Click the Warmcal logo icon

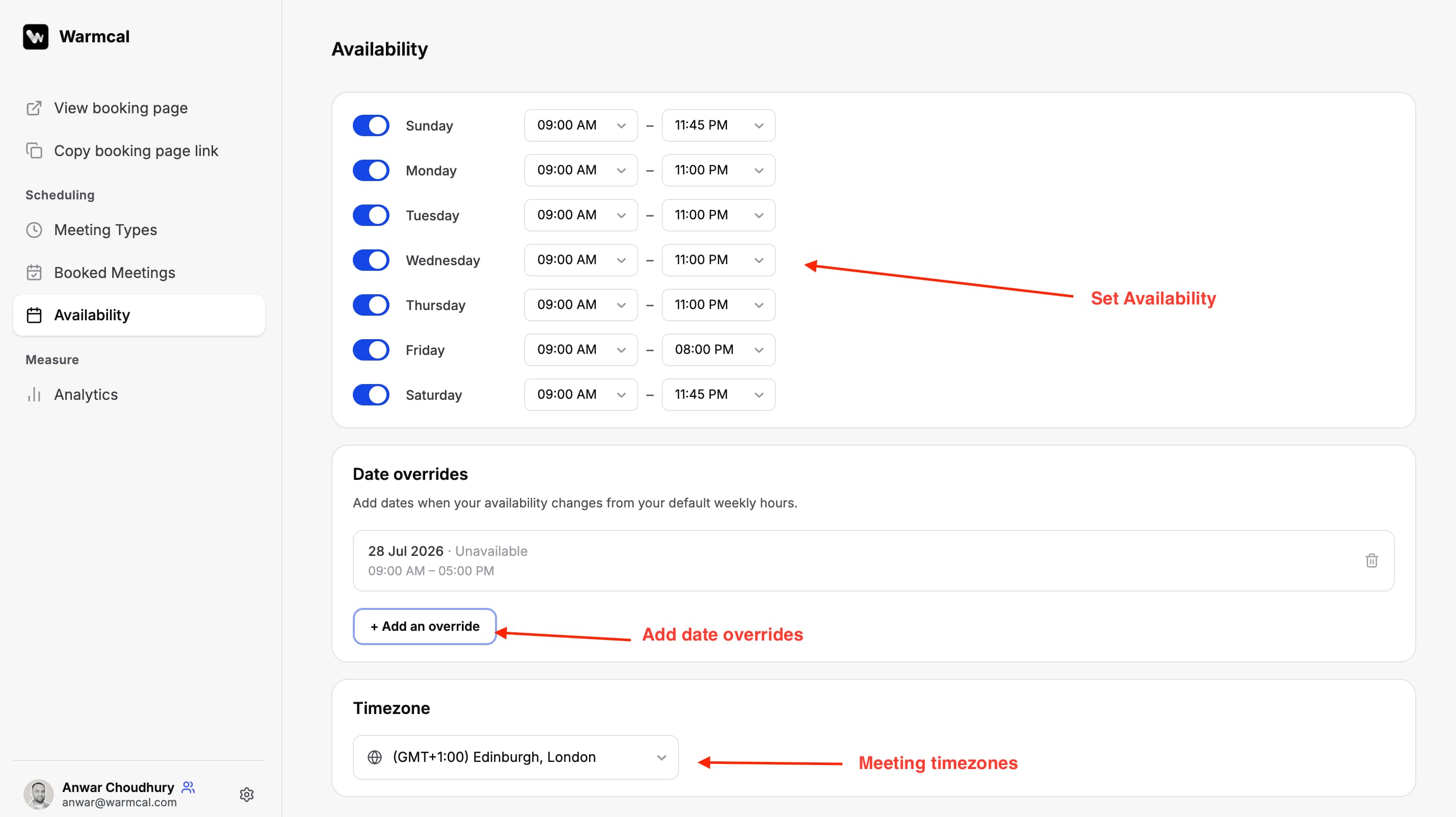[36, 37]
